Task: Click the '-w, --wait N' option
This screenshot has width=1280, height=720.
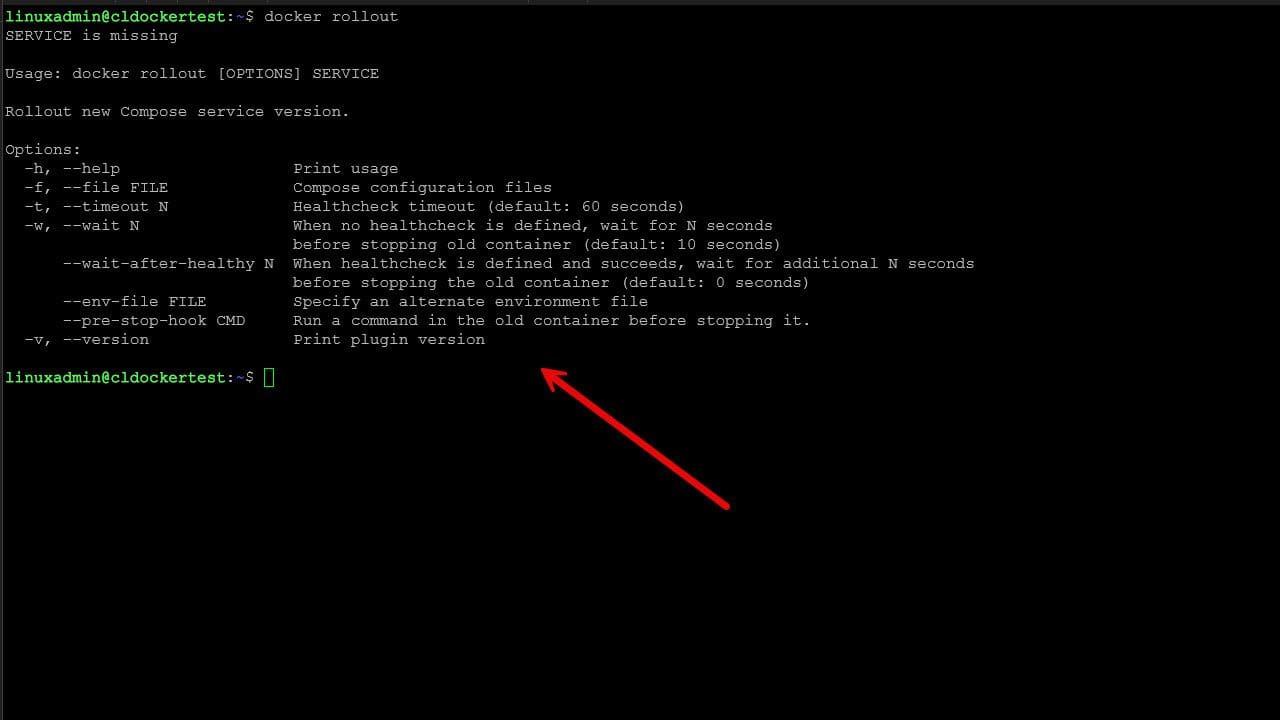Action: click(82, 225)
